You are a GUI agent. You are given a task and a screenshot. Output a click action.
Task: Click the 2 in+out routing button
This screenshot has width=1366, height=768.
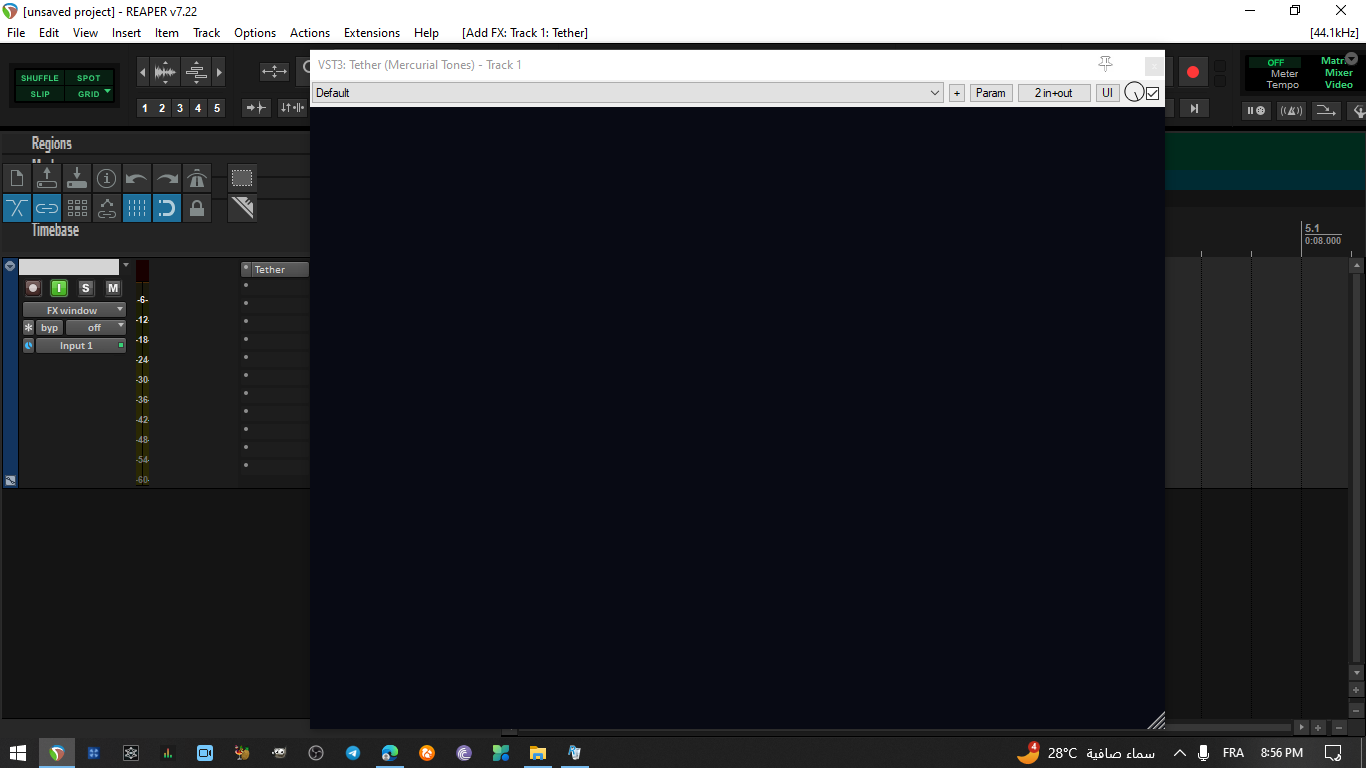pyautogui.click(x=1054, y=93)
